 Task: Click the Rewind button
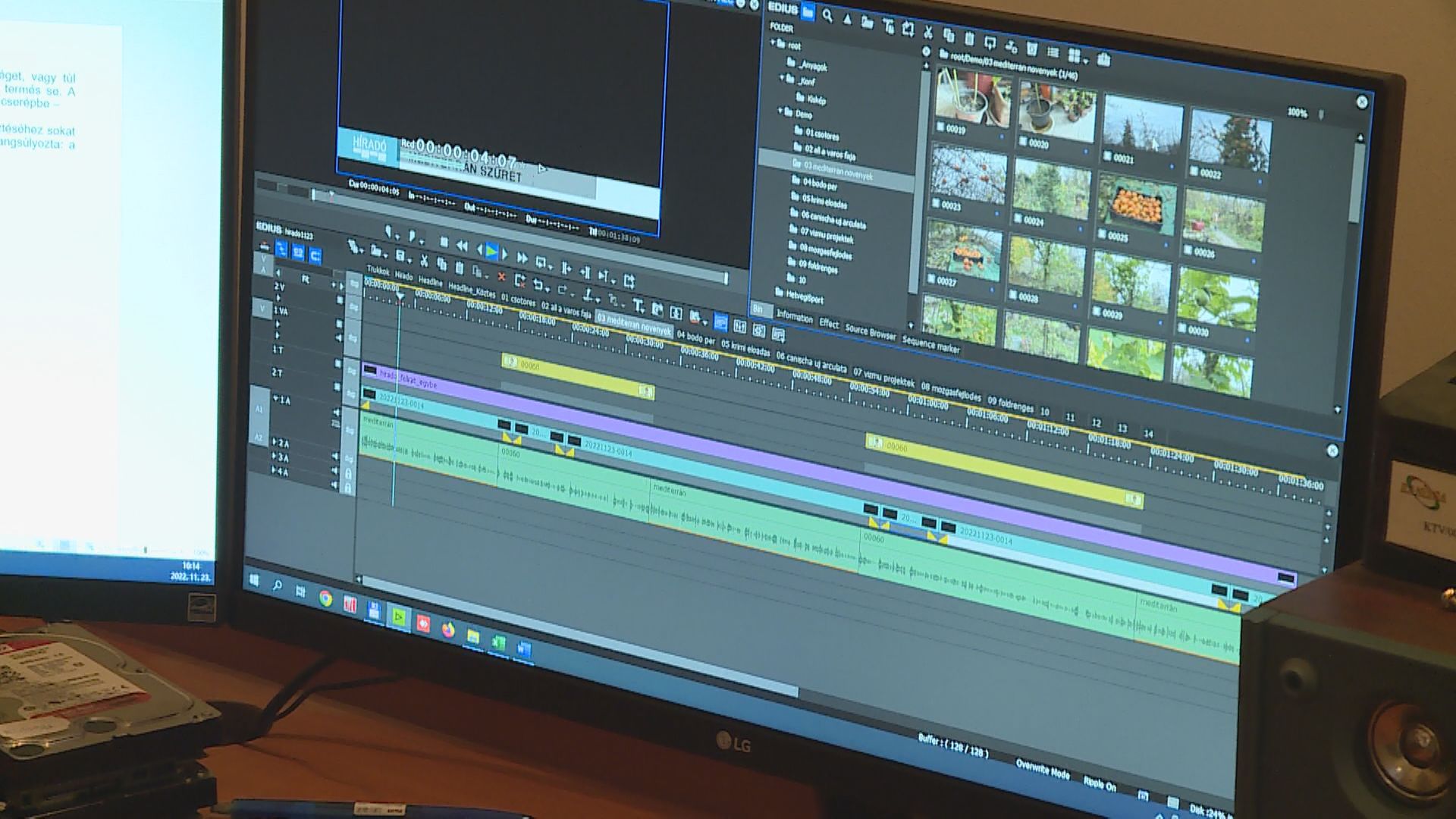462,246
